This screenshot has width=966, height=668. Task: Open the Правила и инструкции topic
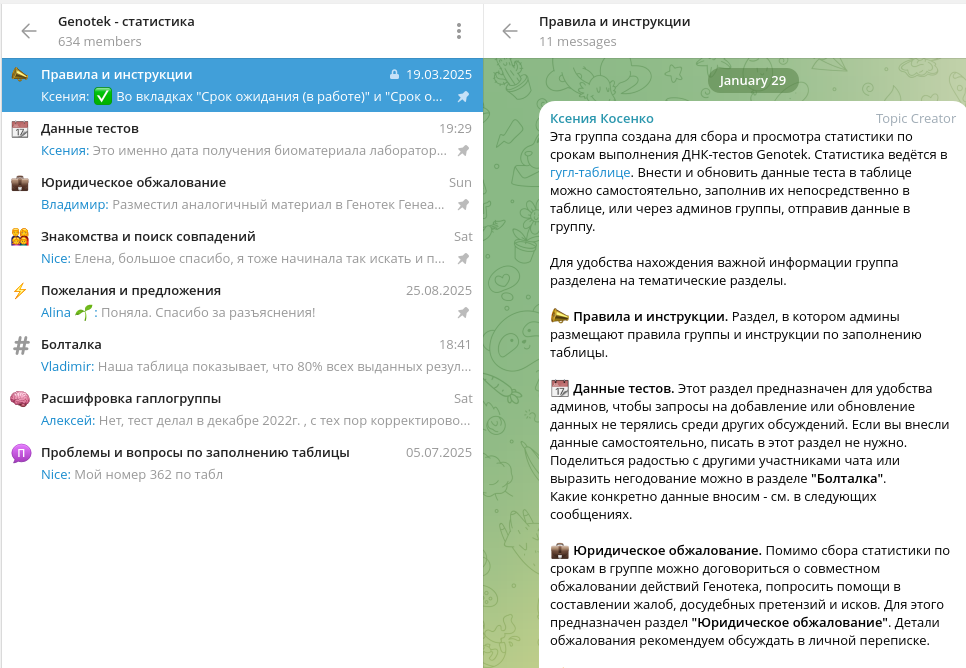click(x=242, y=85)
